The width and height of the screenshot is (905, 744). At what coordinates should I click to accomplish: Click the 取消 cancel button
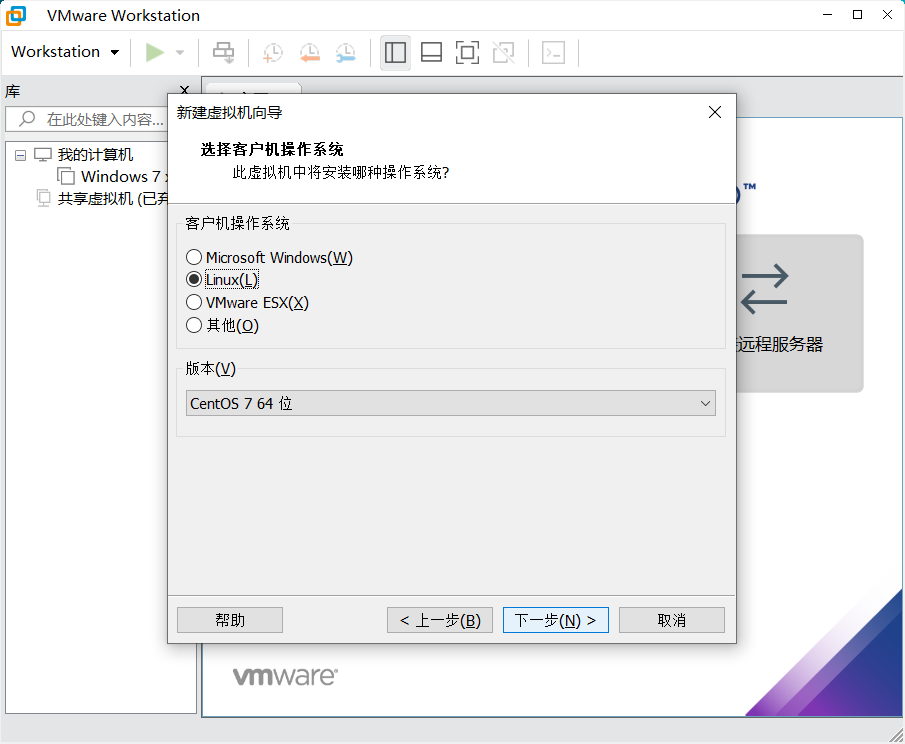tap(672, 620)
